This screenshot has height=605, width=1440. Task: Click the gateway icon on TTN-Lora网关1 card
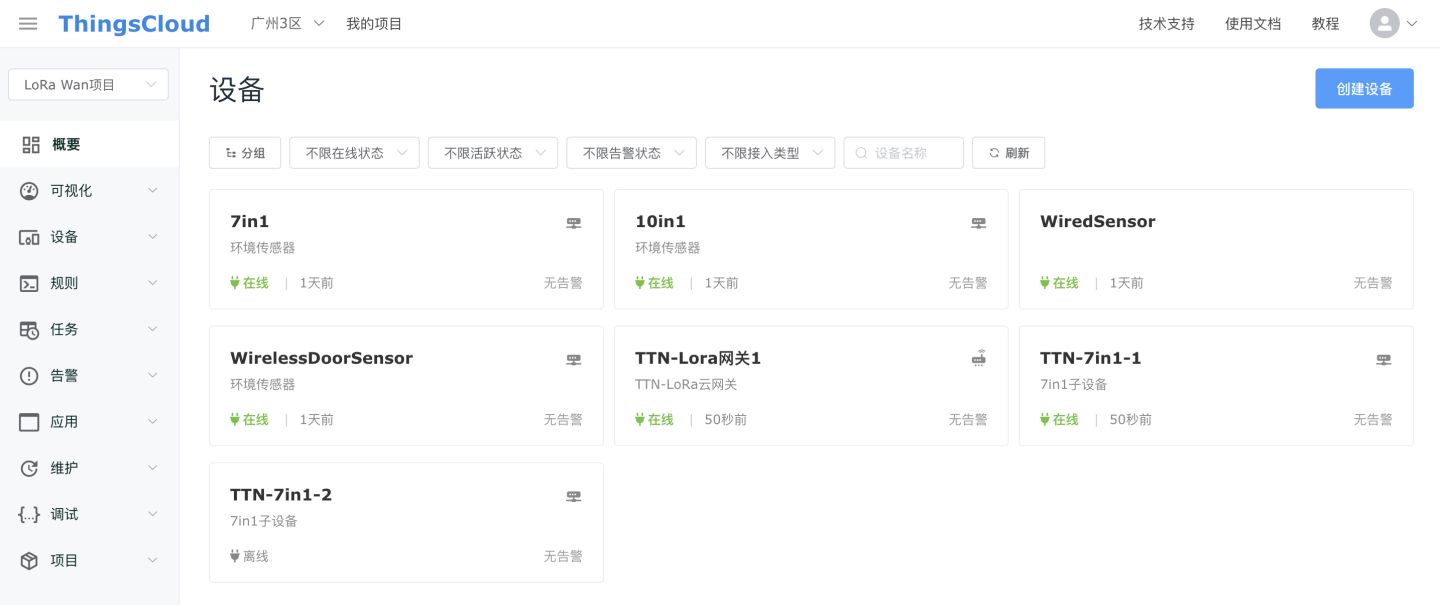click(x=979, y=358)
